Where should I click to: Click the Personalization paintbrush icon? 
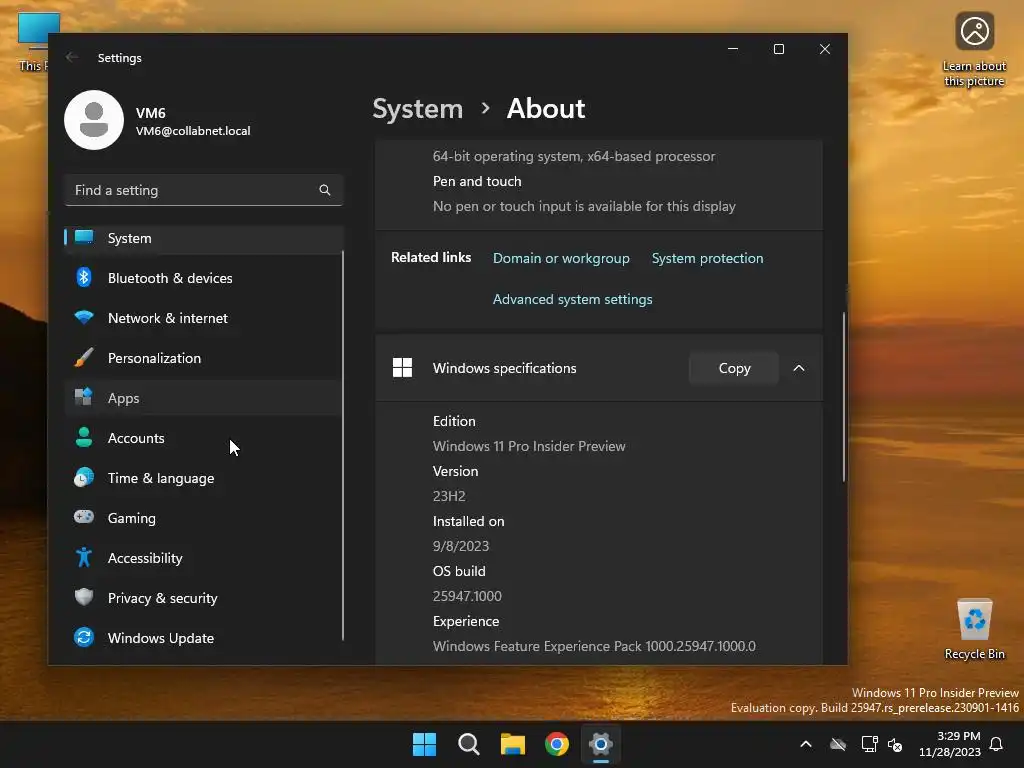pos(84,357)
